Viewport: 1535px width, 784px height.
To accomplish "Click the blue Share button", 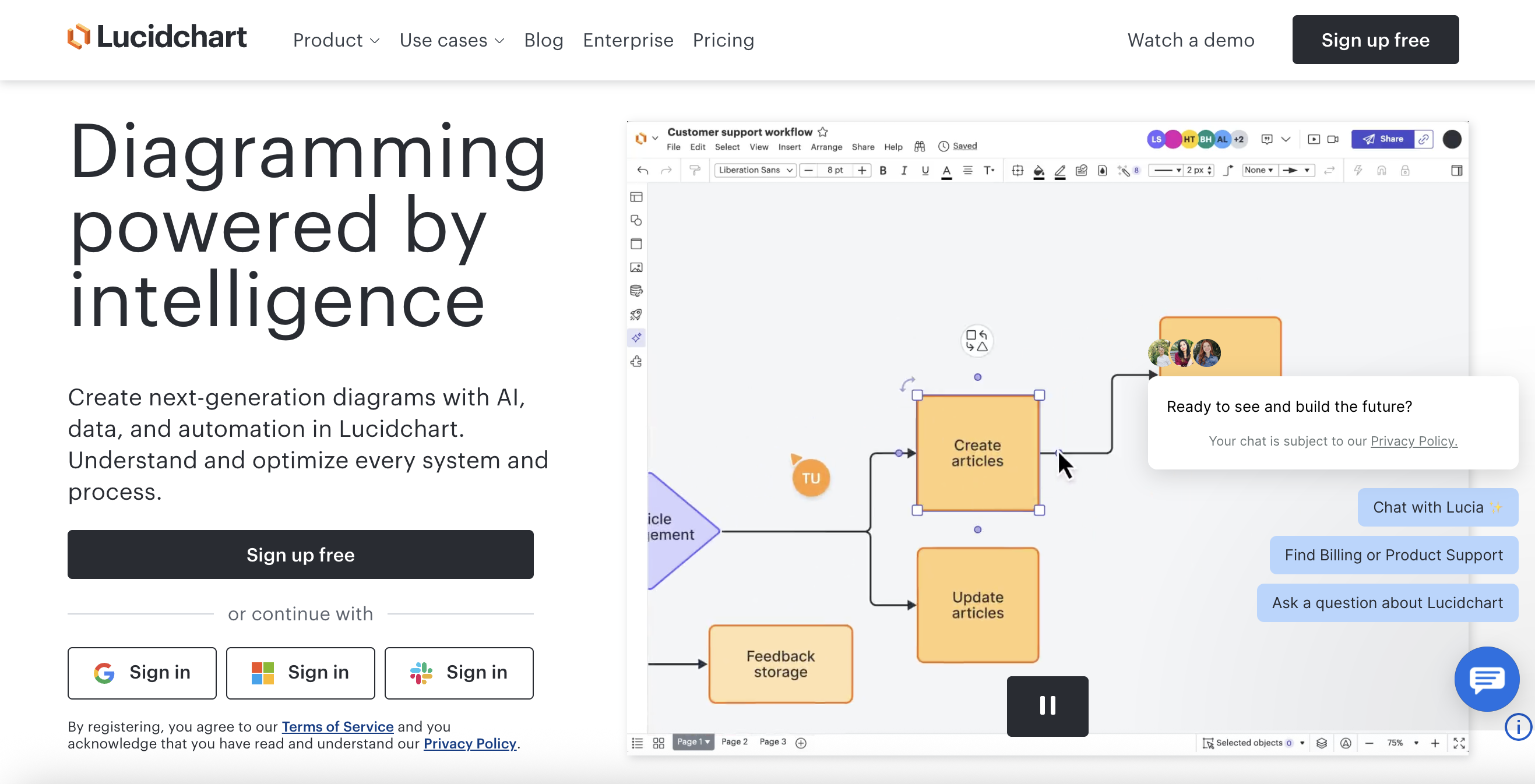I will coord(1382,139).
